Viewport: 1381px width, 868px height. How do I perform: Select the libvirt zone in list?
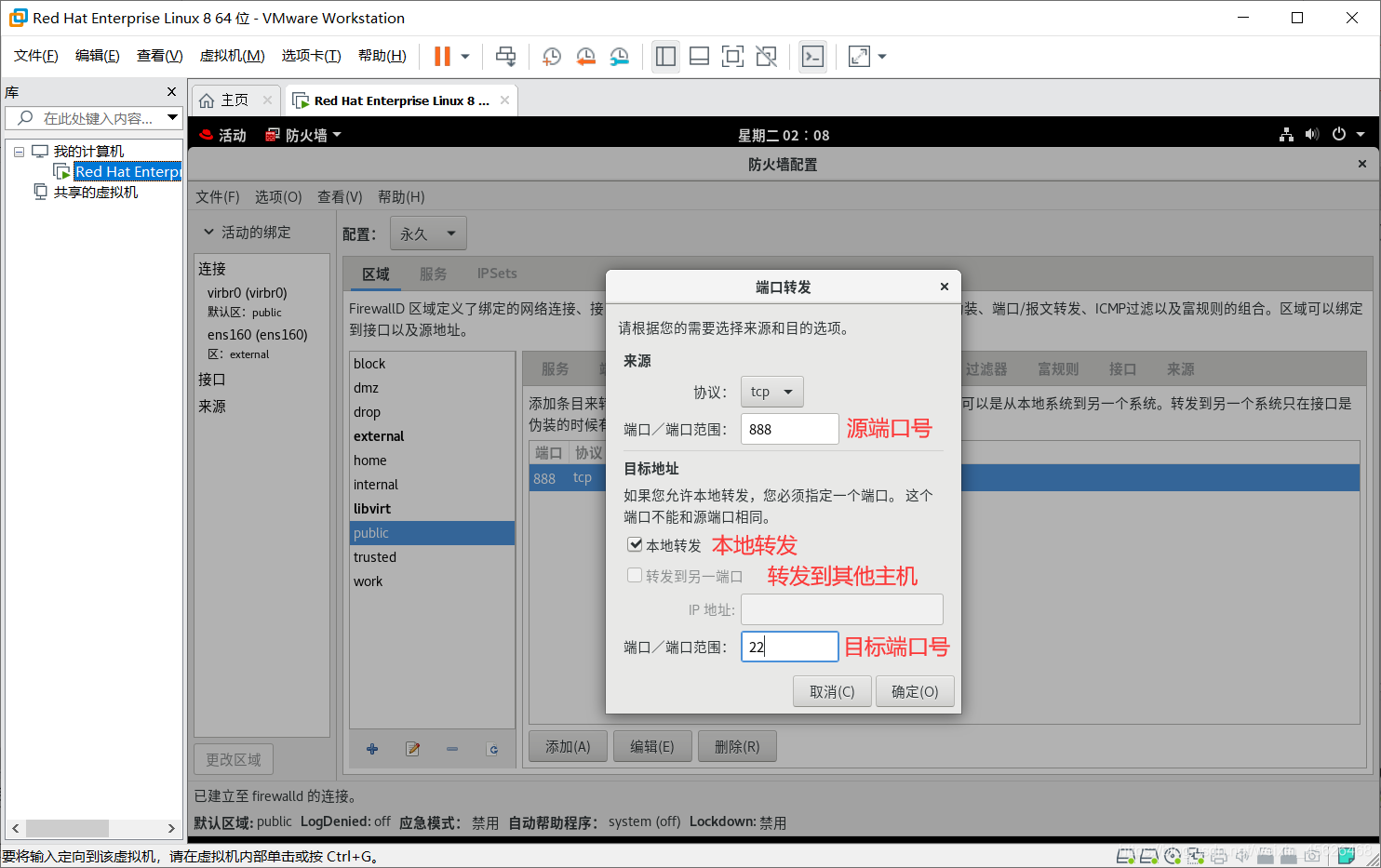click(432, 509)
